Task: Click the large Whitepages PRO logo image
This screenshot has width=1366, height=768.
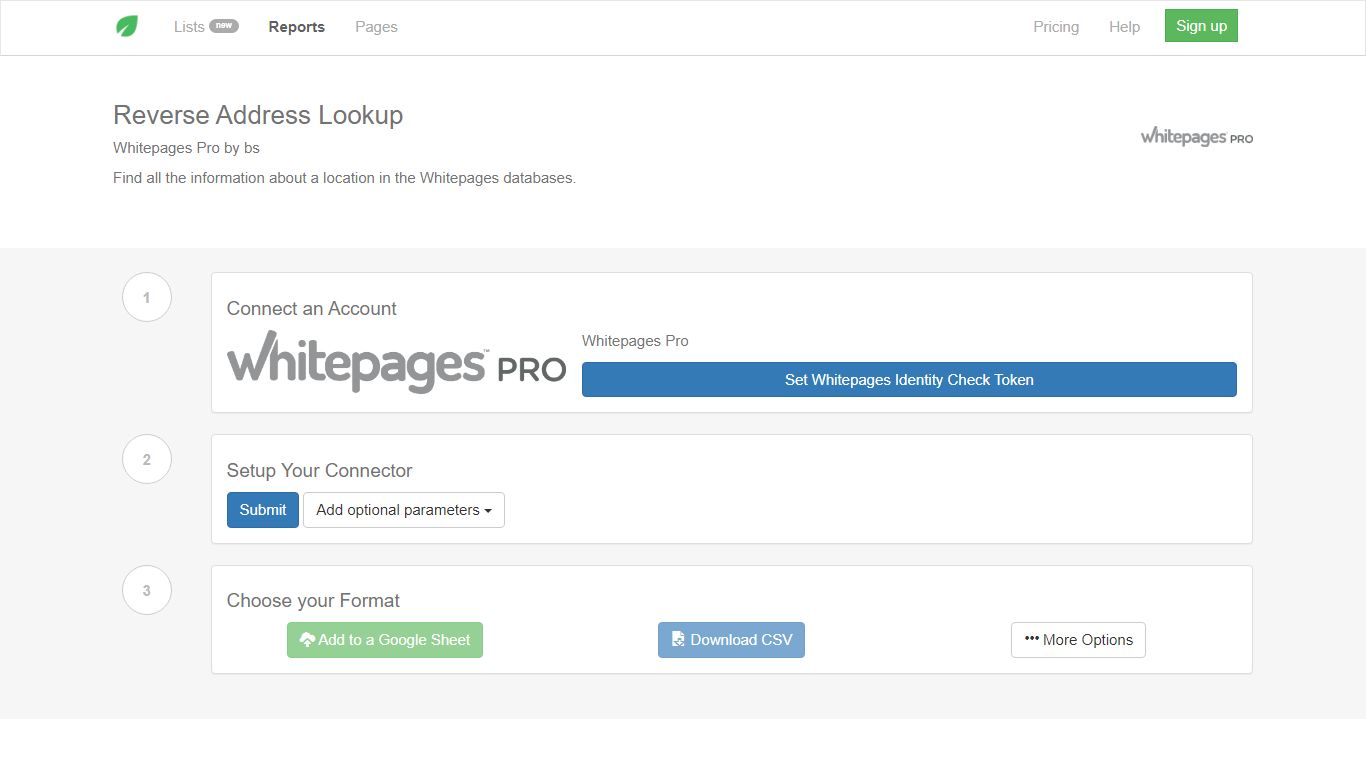Action: click(396, 361)
